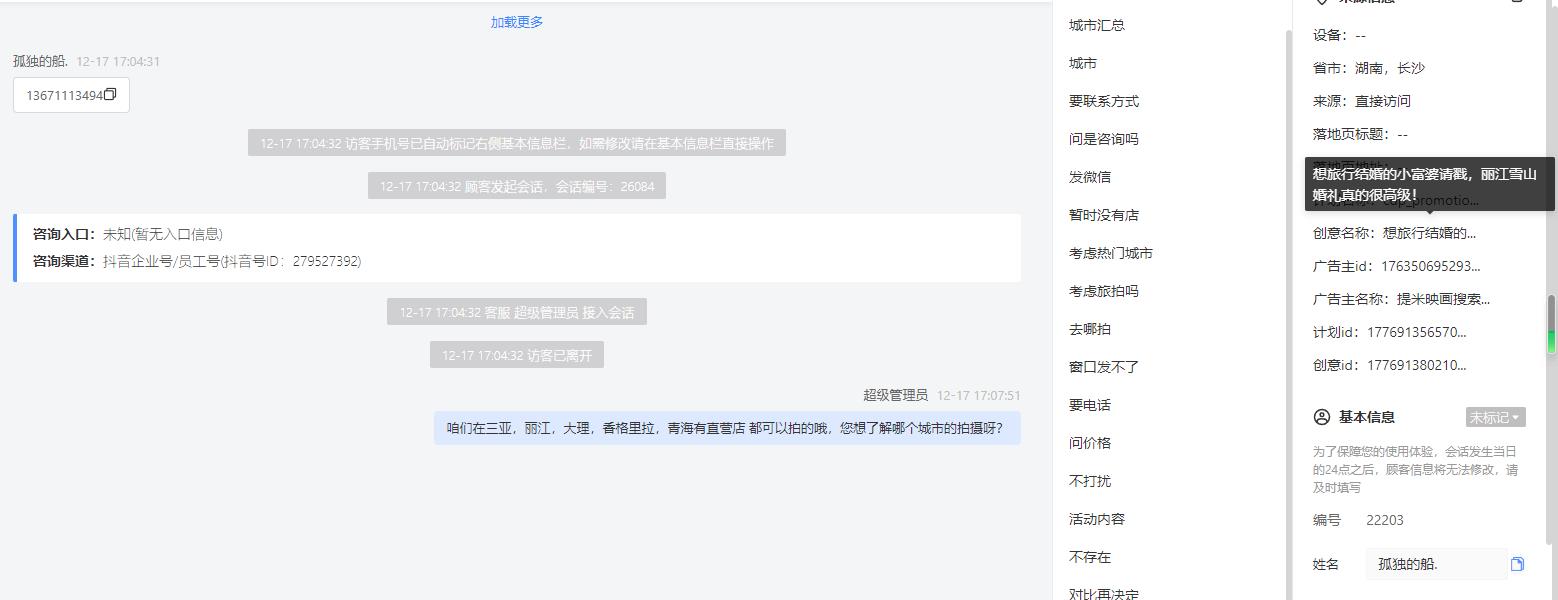
Task: Click the 加载更多 link to load more
Action: [517, 22]
